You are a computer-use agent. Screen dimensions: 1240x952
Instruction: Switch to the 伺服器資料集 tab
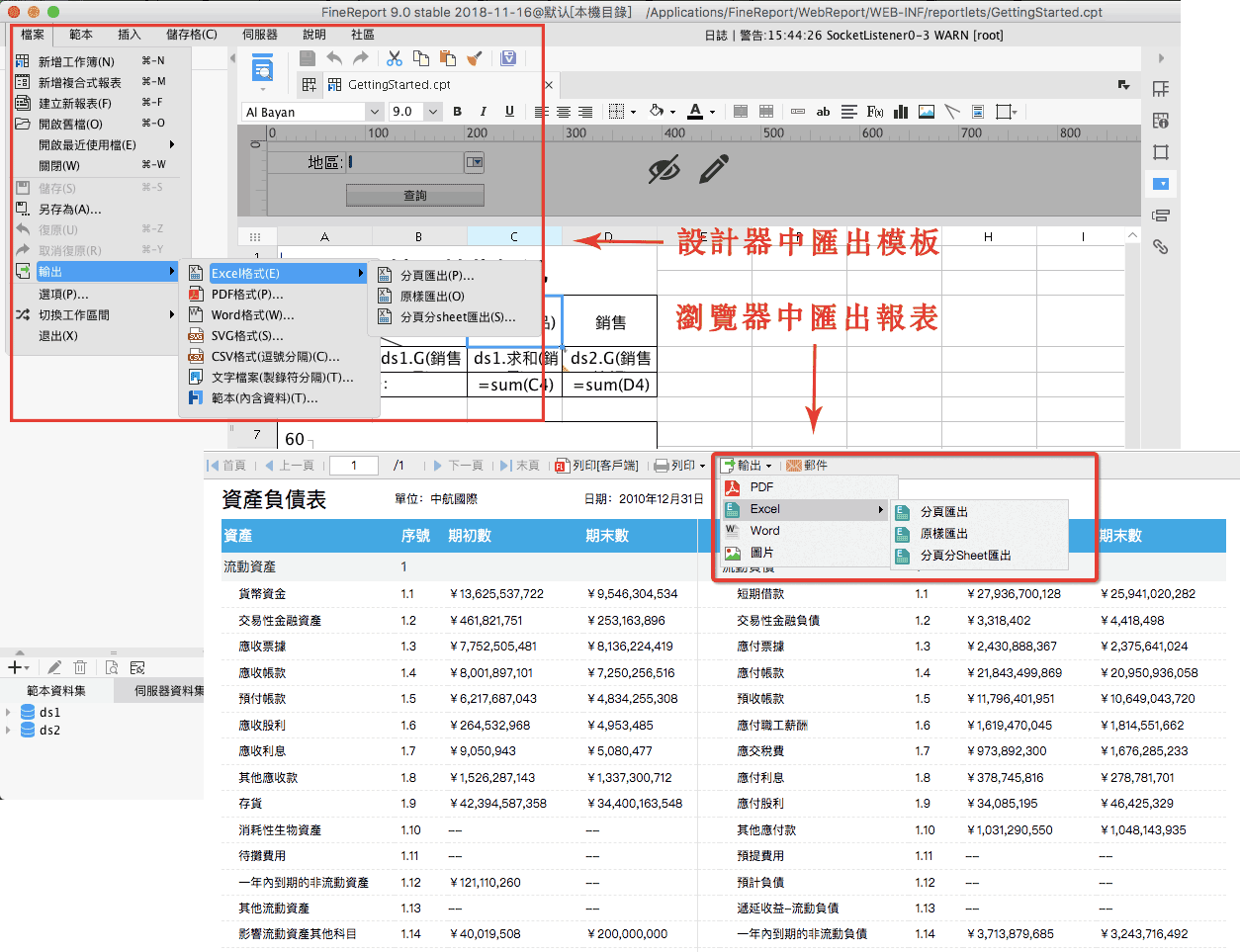(x=158, y=690)
